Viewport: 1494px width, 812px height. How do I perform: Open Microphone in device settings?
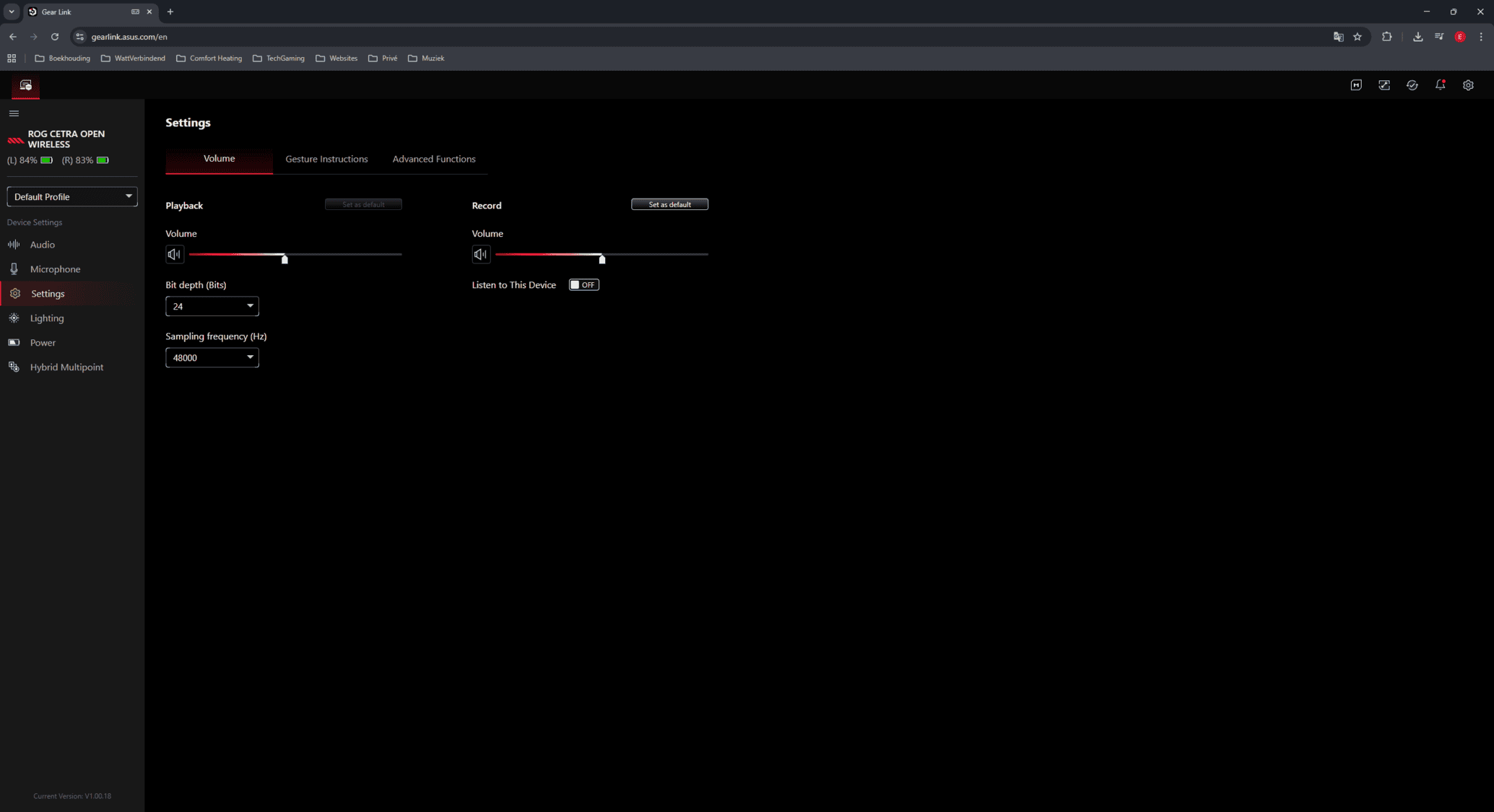click(55, 269)
